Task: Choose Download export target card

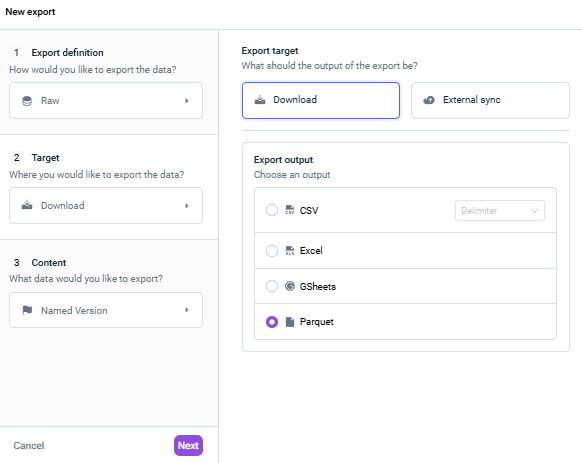Action: pos(321,100)
